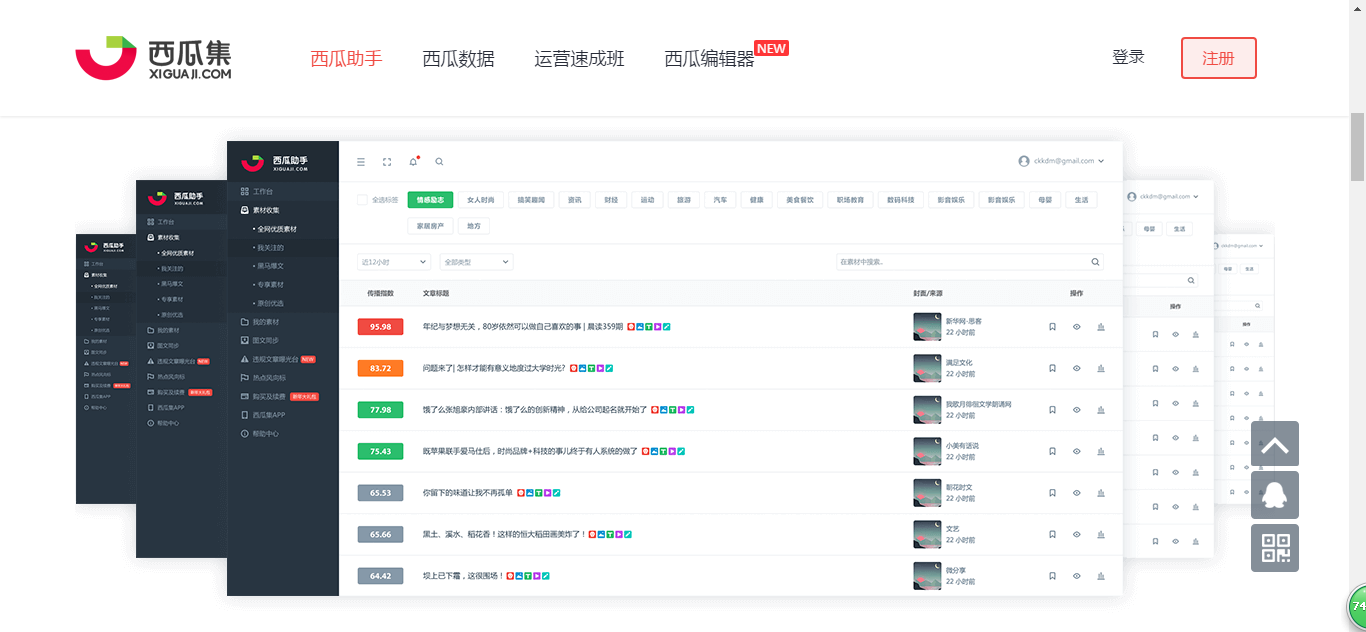Screen dimensions: 1366x632
Task: Open article 坝上已下霜，这很围场！
Action: pyautogui.click(x=462, y=576)
